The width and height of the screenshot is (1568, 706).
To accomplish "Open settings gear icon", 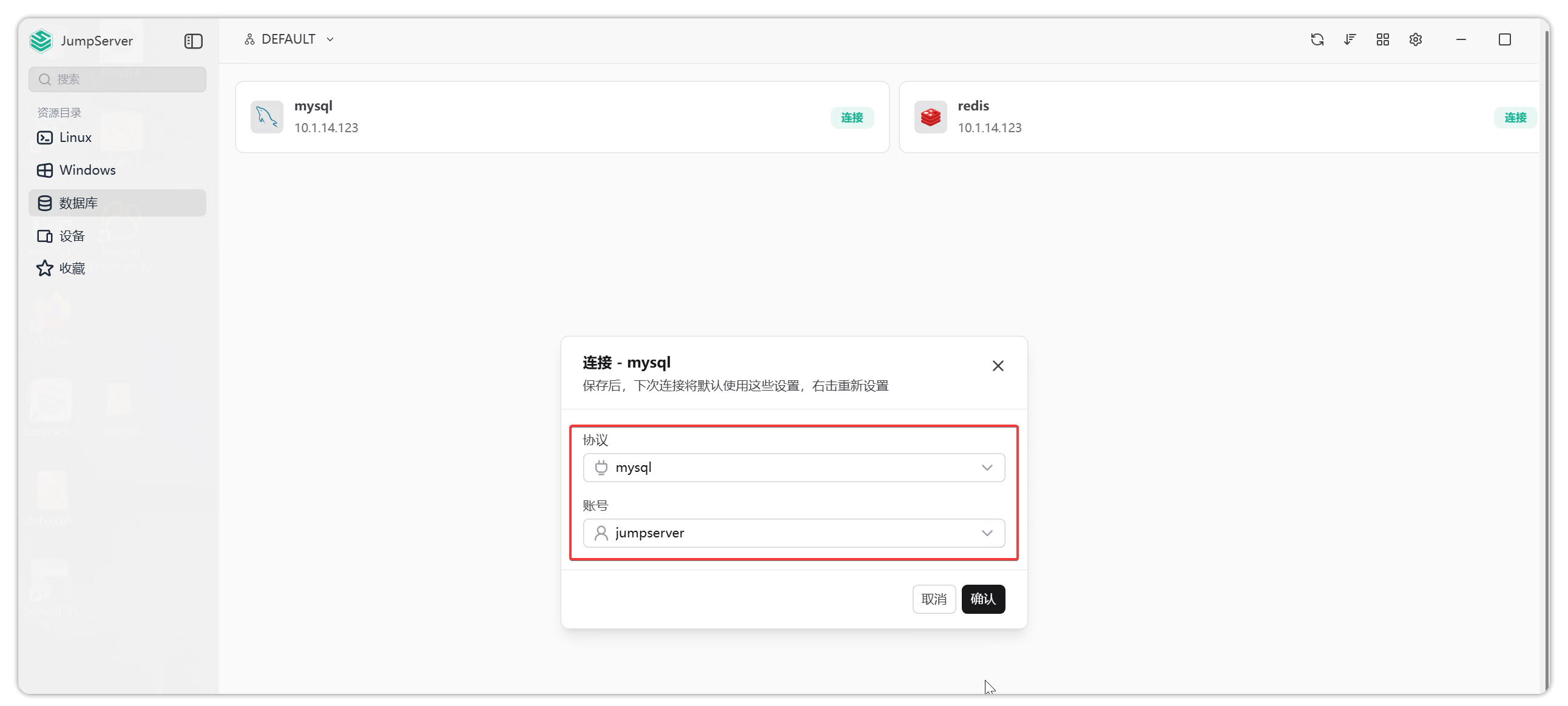I will point(1415,39).
